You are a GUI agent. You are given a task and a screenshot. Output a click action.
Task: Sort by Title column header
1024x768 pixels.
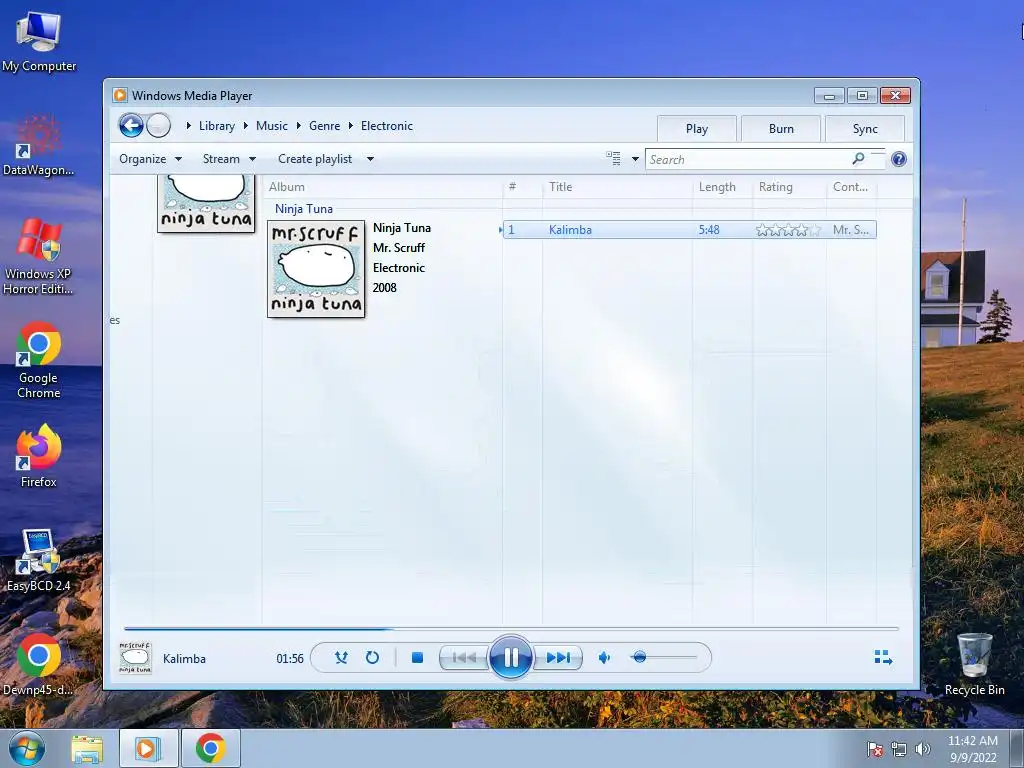616,187
